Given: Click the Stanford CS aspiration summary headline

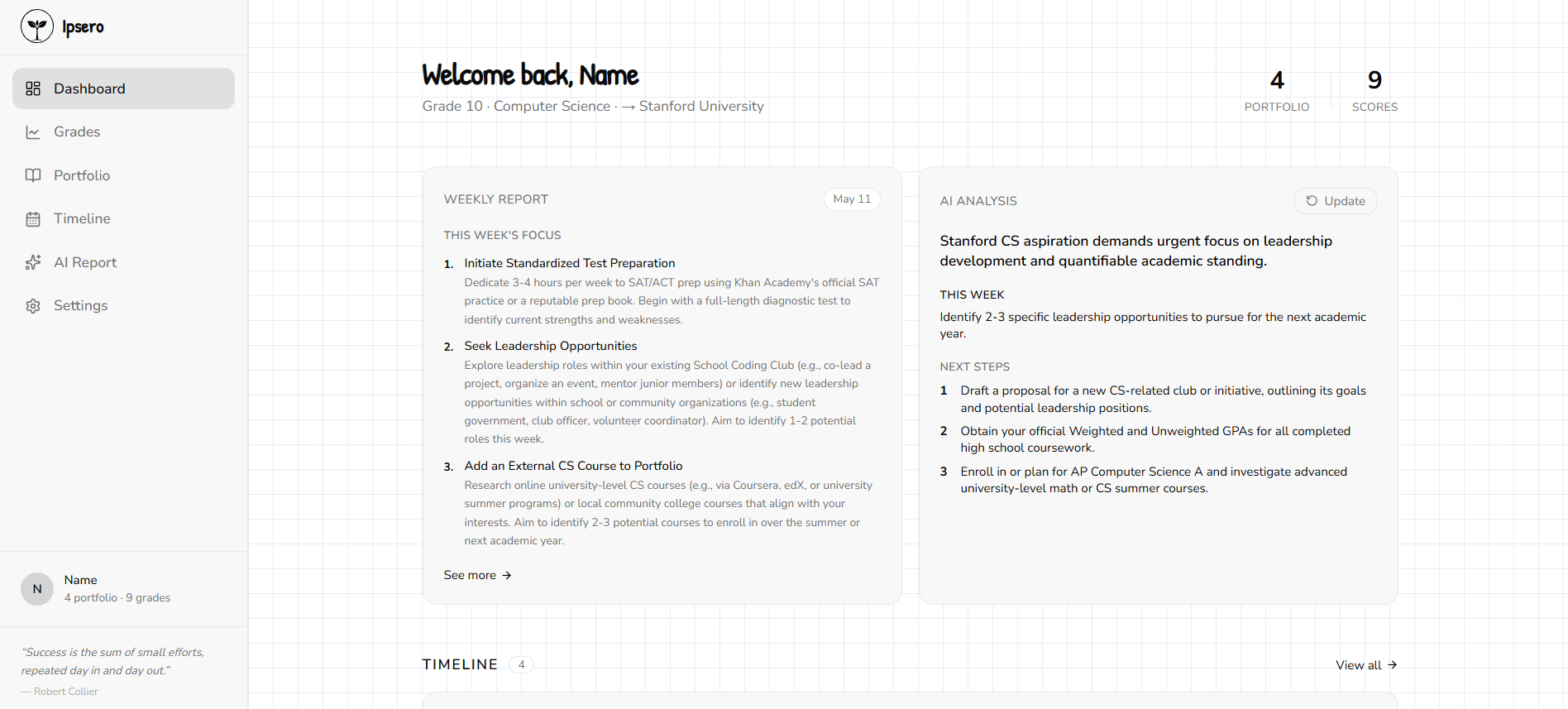Looking at the screenshot, I should (x=1136, y=251).
